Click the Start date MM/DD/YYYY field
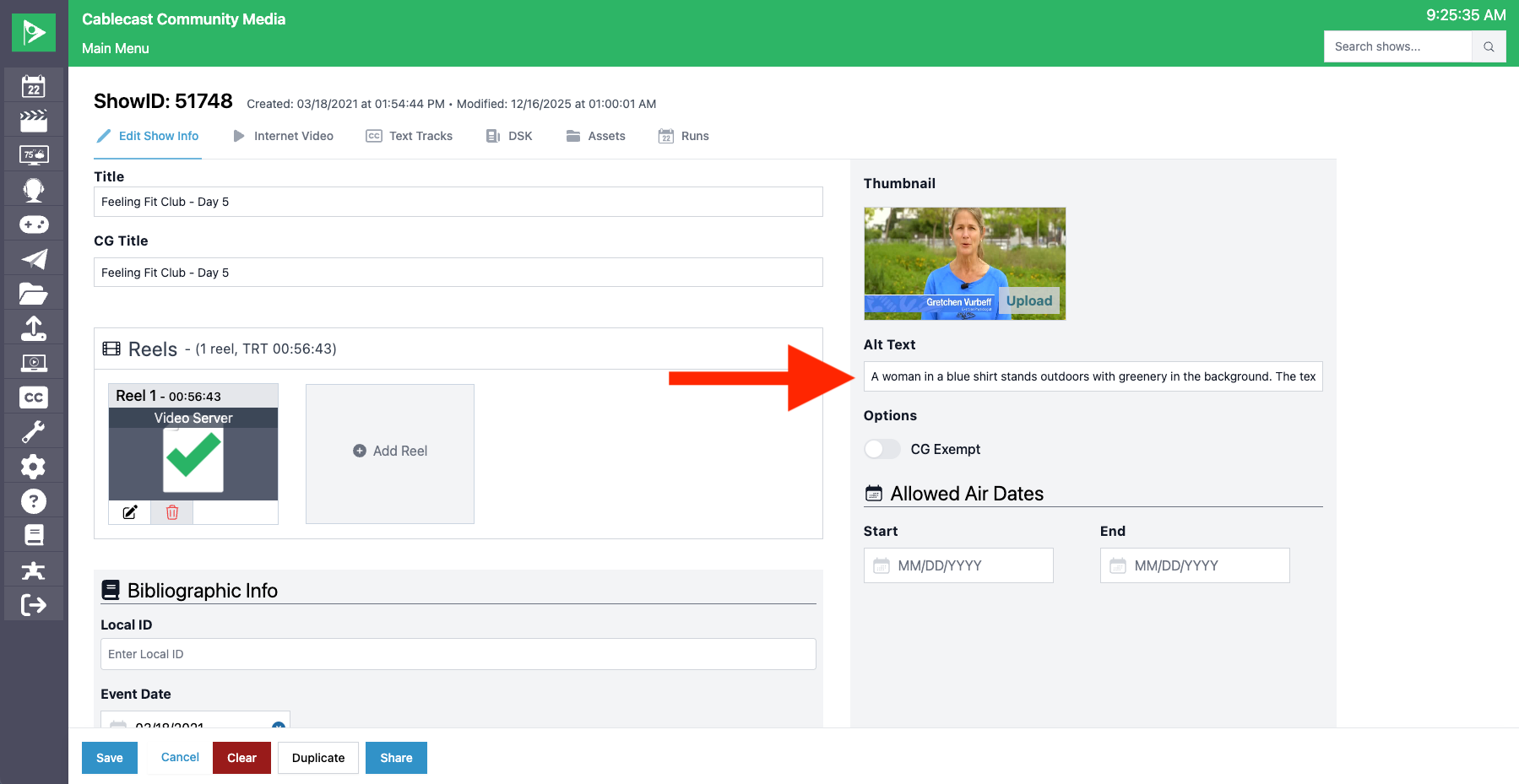 tap(958, 565)
